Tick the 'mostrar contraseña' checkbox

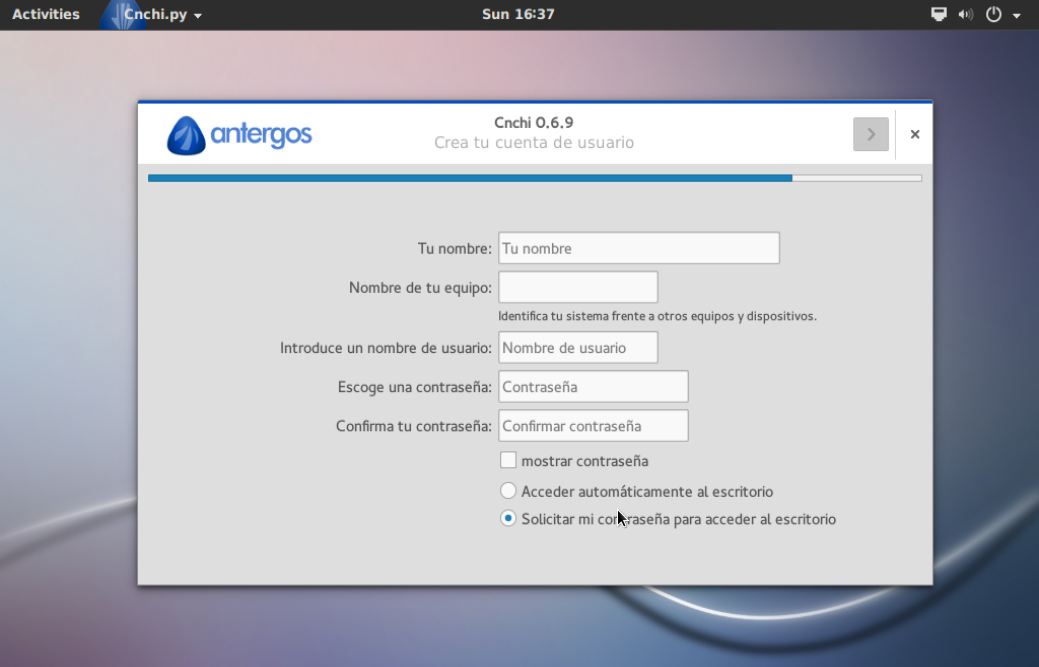pyautogui.click(x=508, y=460)
